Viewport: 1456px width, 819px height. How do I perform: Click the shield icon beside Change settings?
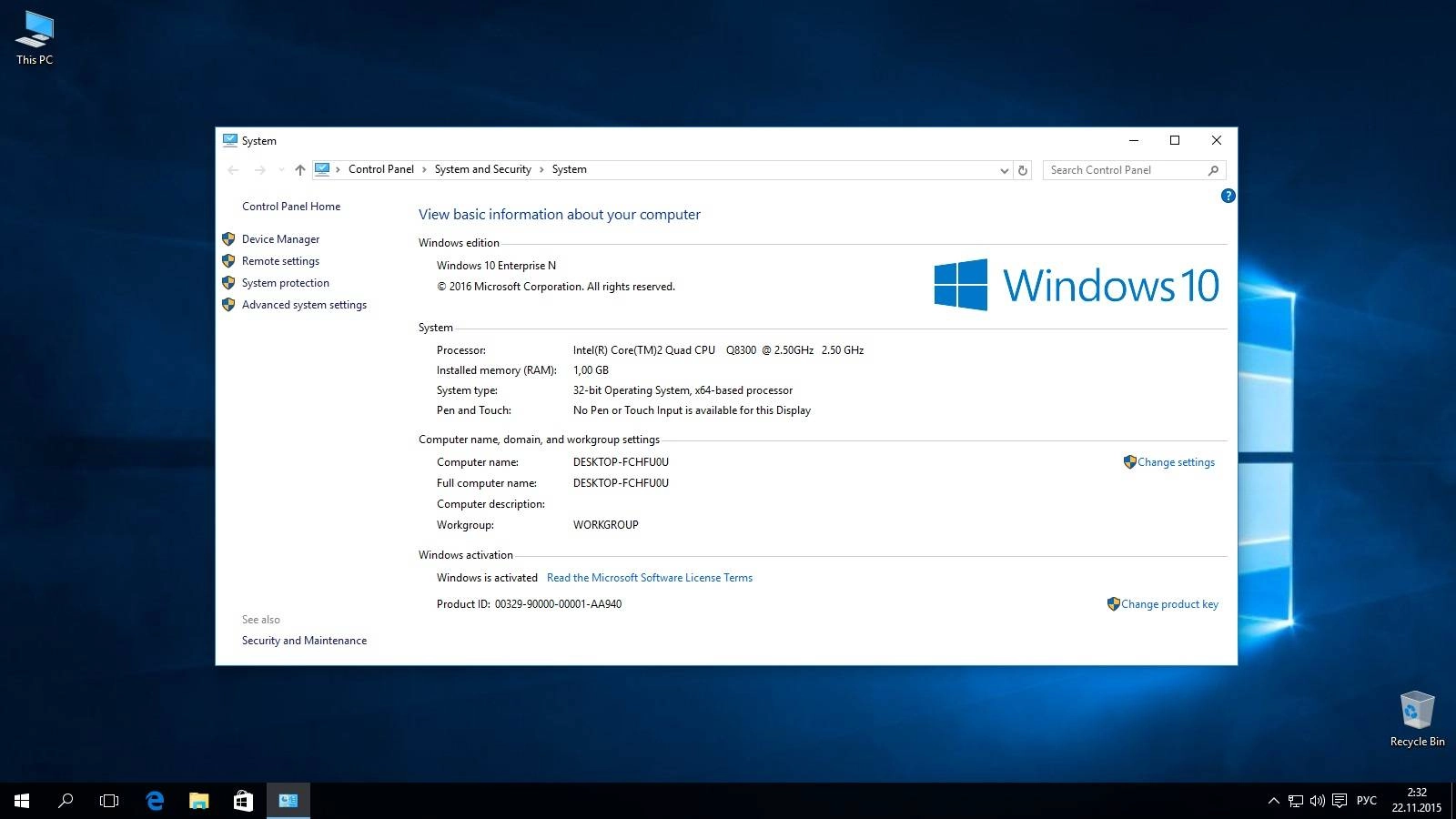tap(1129, 461)
